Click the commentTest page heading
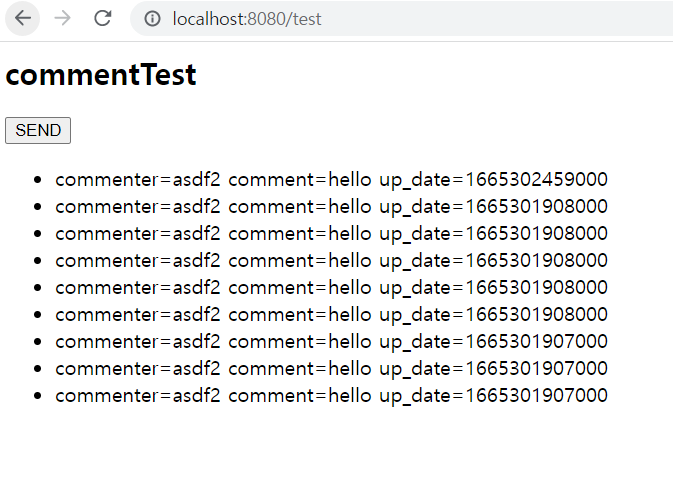 pyautogui.click(x=101, y=75)
